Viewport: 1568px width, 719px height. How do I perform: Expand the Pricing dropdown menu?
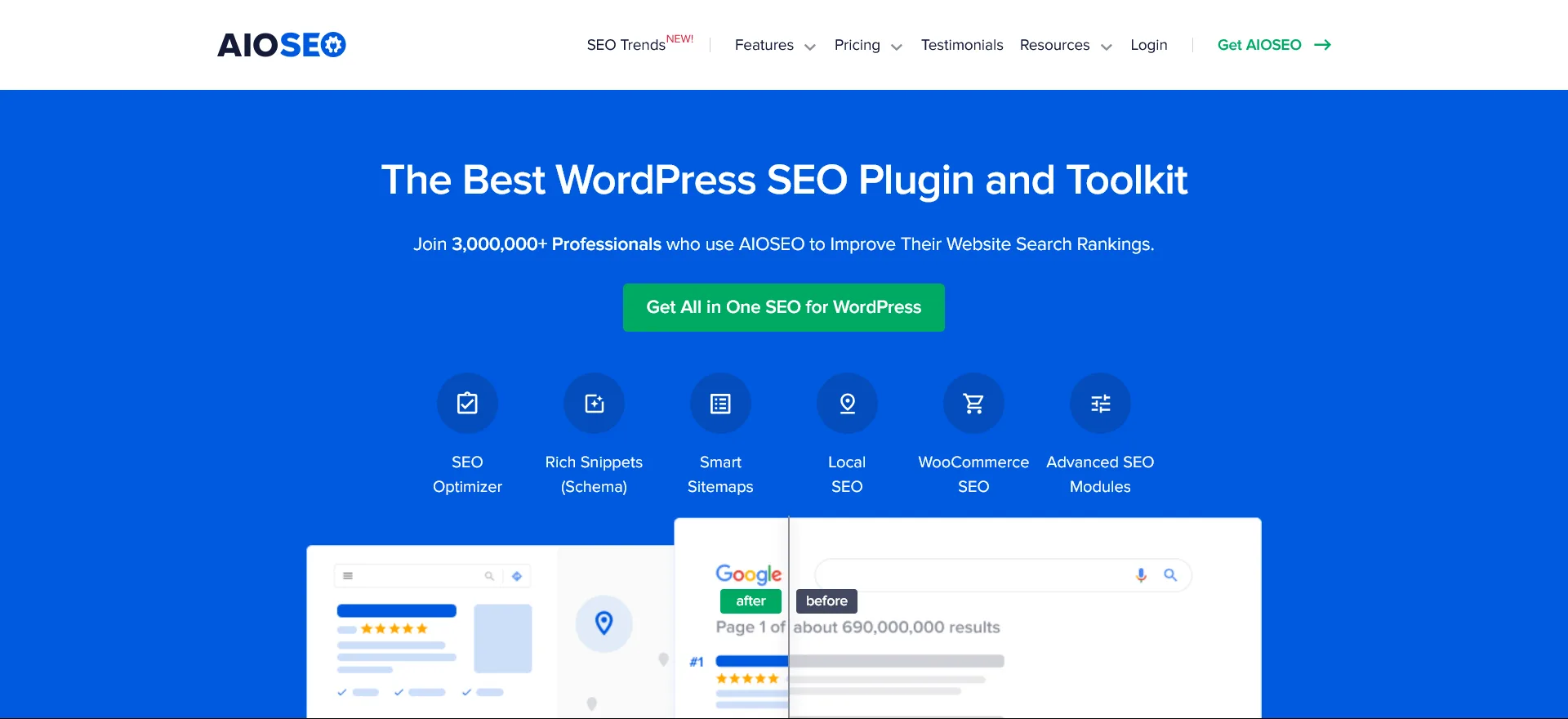(x=867, y=45)
